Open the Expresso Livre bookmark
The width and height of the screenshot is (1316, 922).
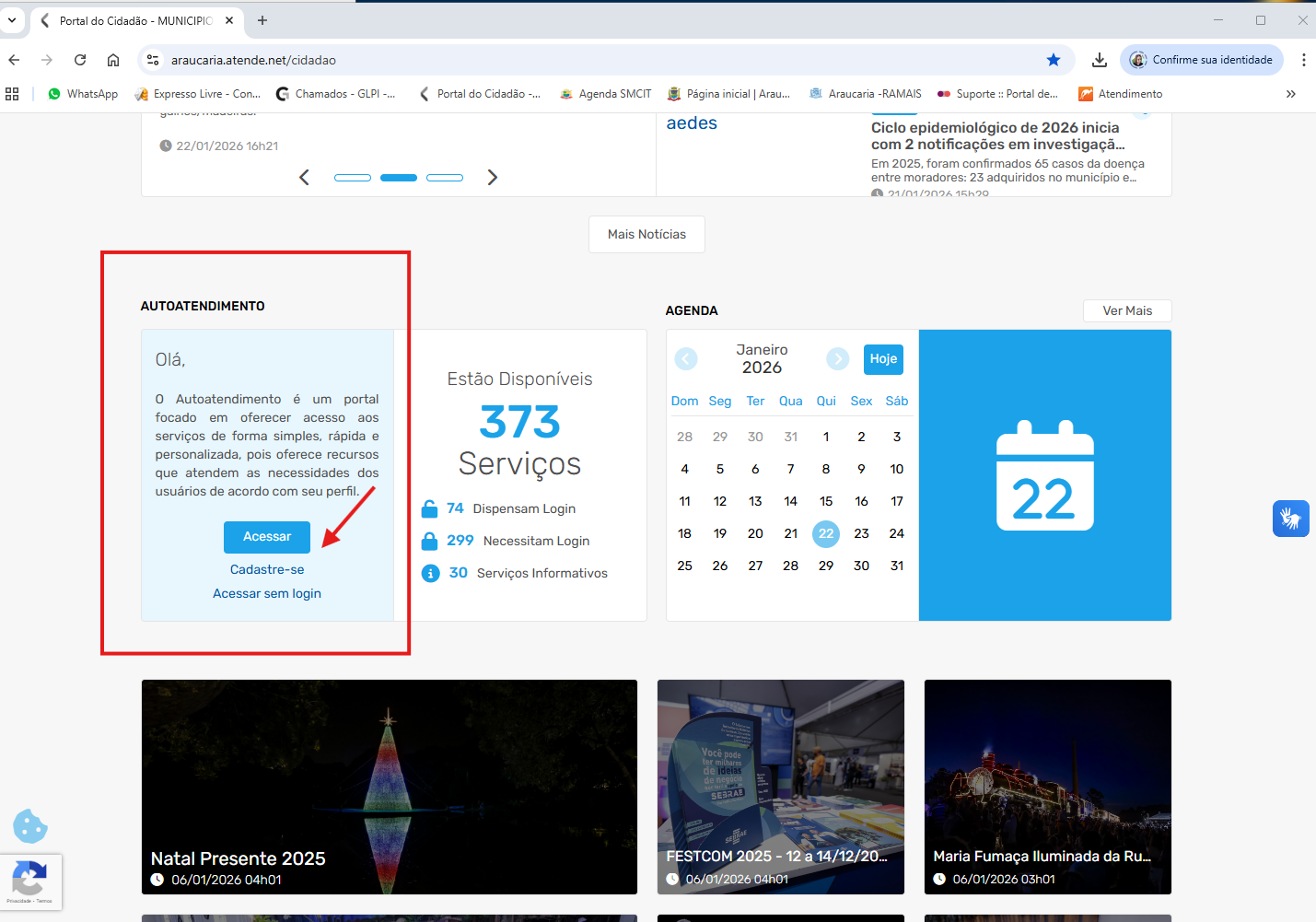tap(197, 94)
